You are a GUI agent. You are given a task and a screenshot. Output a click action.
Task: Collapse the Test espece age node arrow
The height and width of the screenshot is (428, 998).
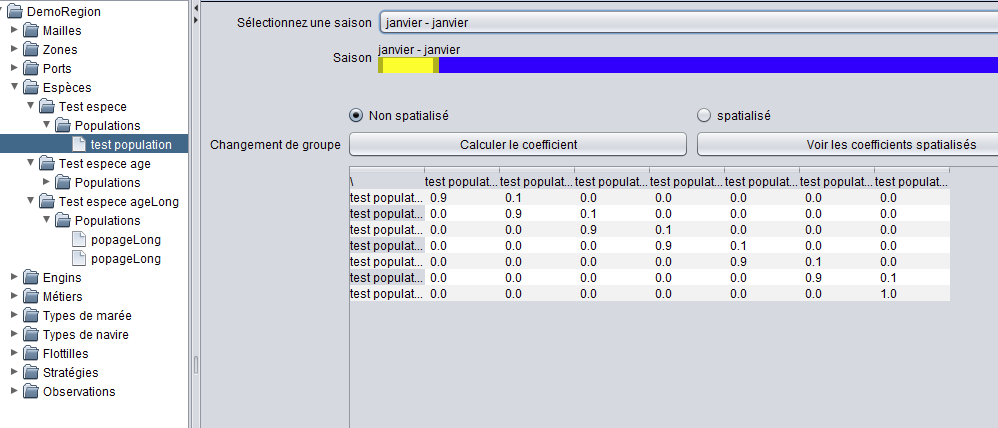coord(31,163)
